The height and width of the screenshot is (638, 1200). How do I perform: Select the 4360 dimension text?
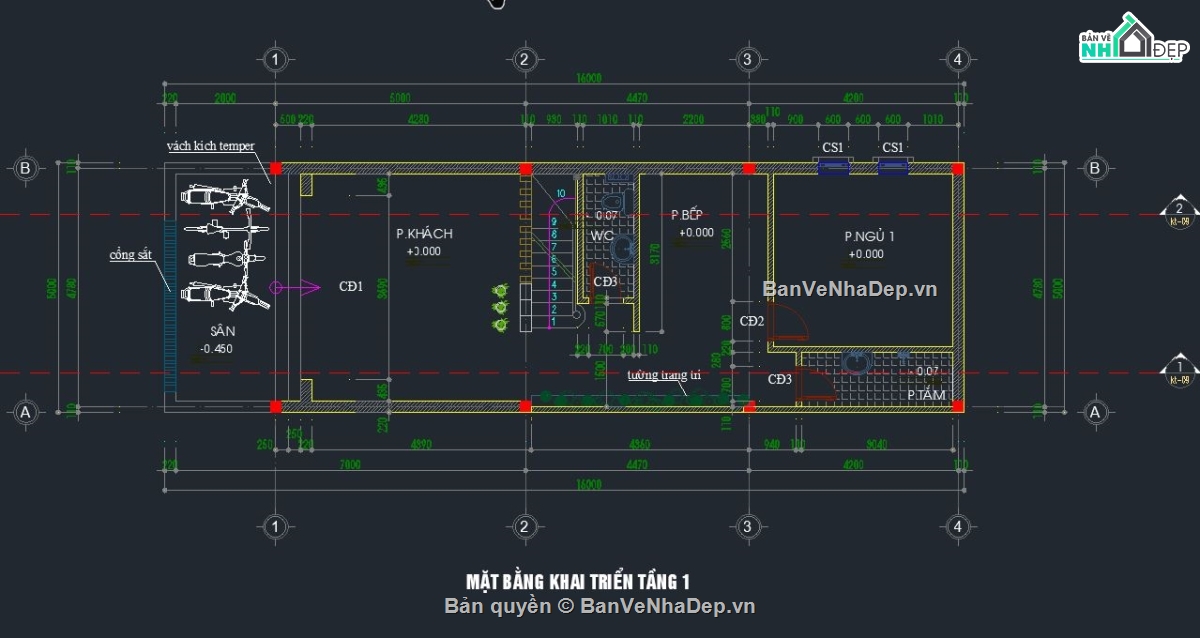pyautogui.click(x=638, y=444)
